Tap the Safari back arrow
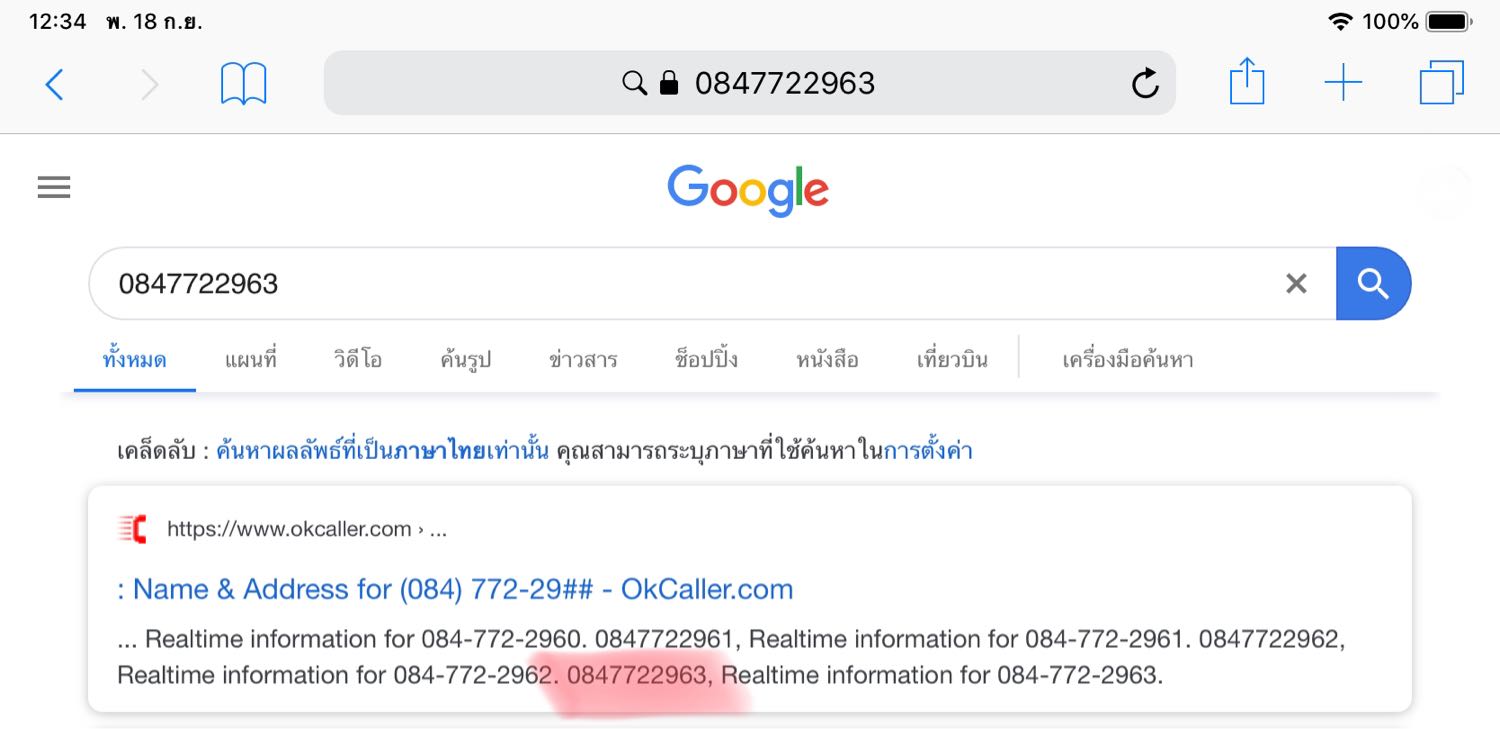The width and height of the screenshot is (1500, 729). click(x=55, y=84)
